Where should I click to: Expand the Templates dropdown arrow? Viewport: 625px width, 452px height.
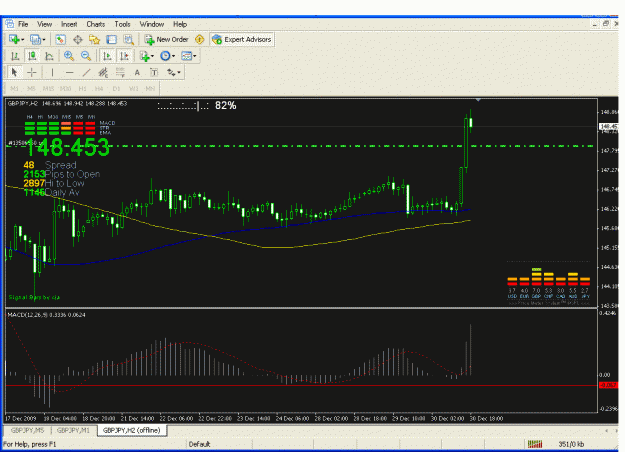click(195, 56)
